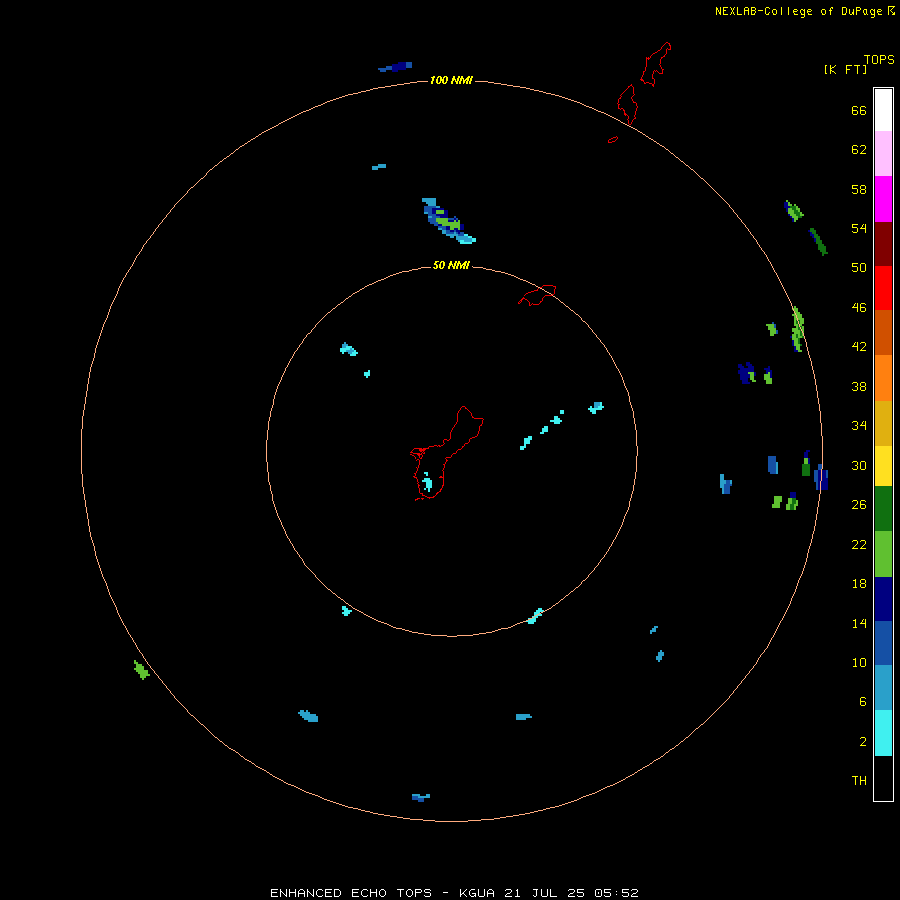This screenshot has height=900, width=900.
Task: Click the '50 NMI' range ring label
Action: (x=451, y=265)
